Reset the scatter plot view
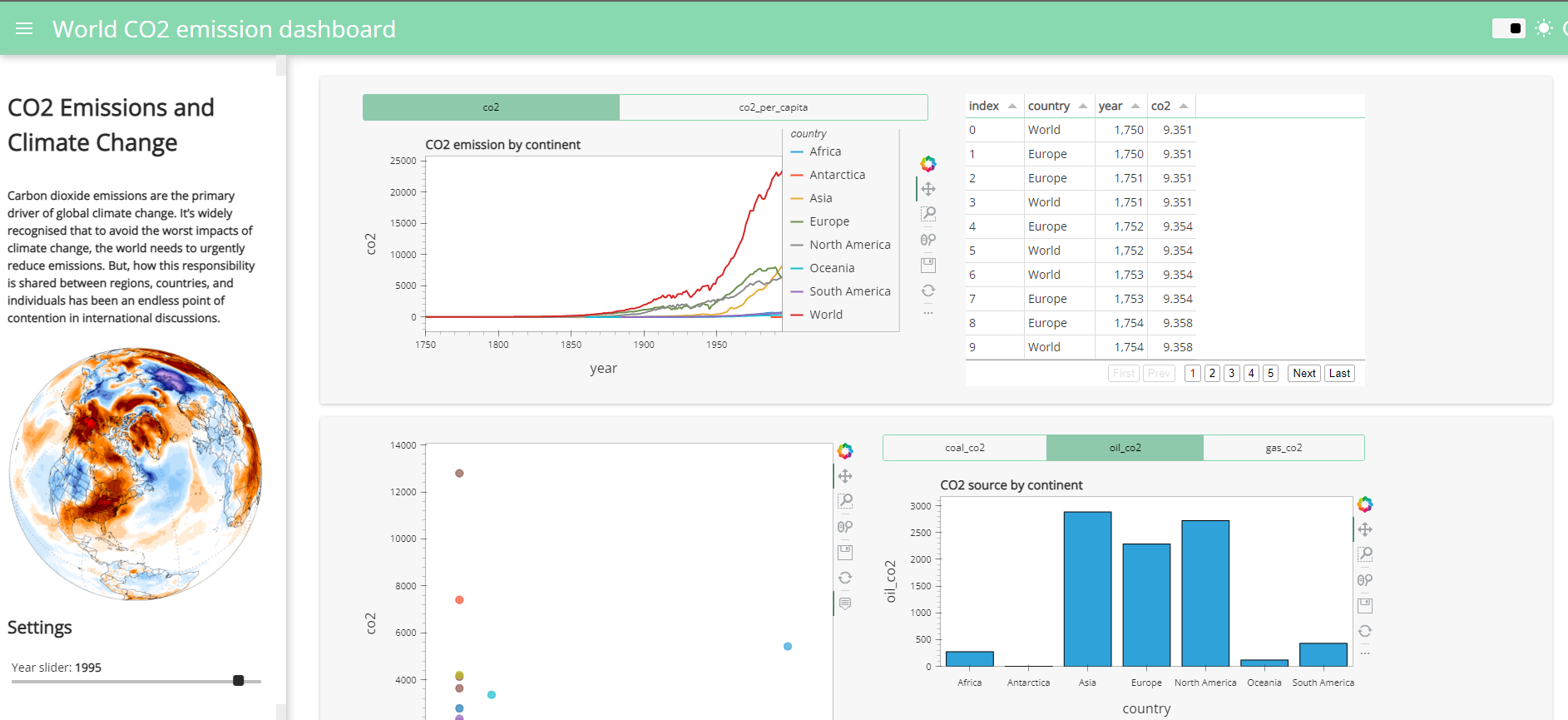1568x720 pixels. (x=845, y=578)
